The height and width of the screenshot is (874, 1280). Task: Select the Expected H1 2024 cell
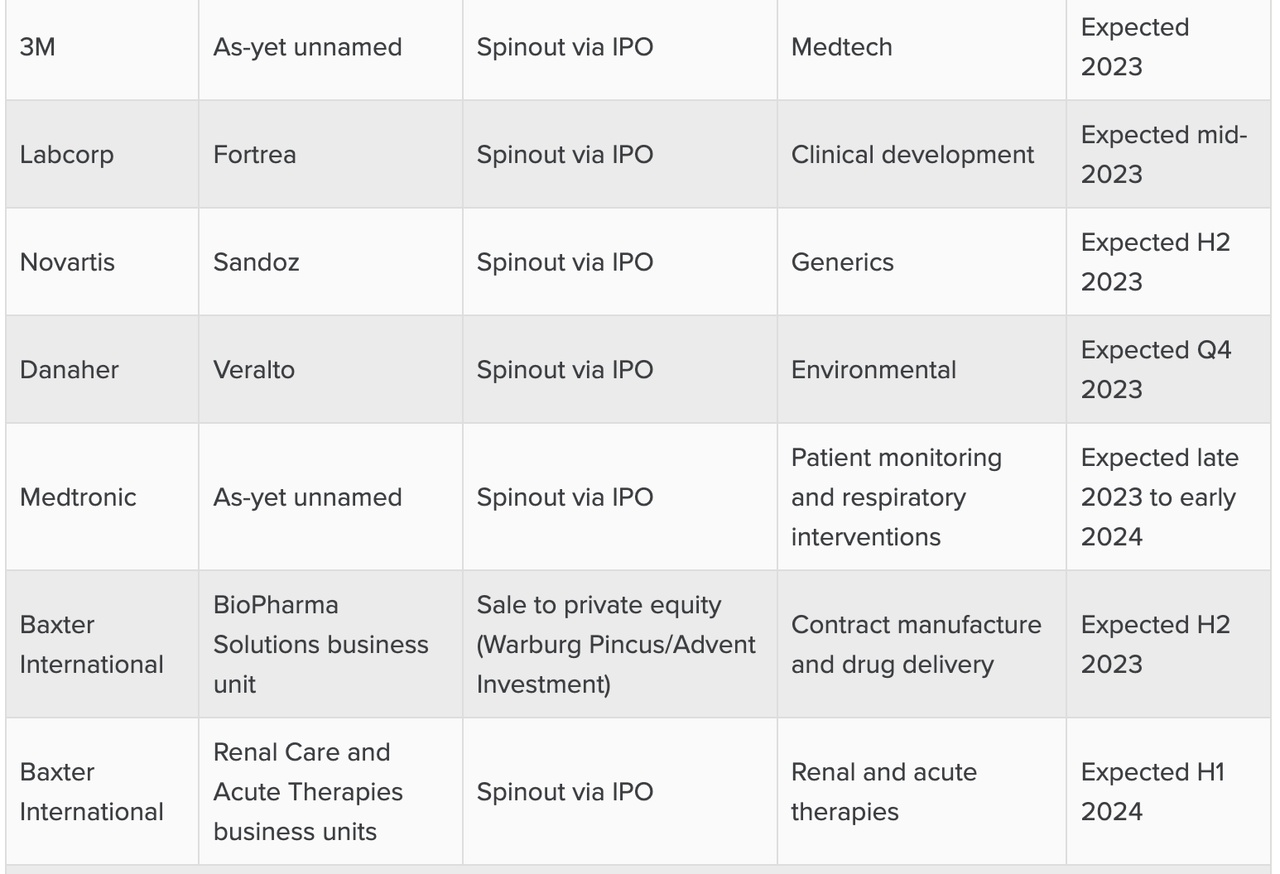coord(1152,791)
